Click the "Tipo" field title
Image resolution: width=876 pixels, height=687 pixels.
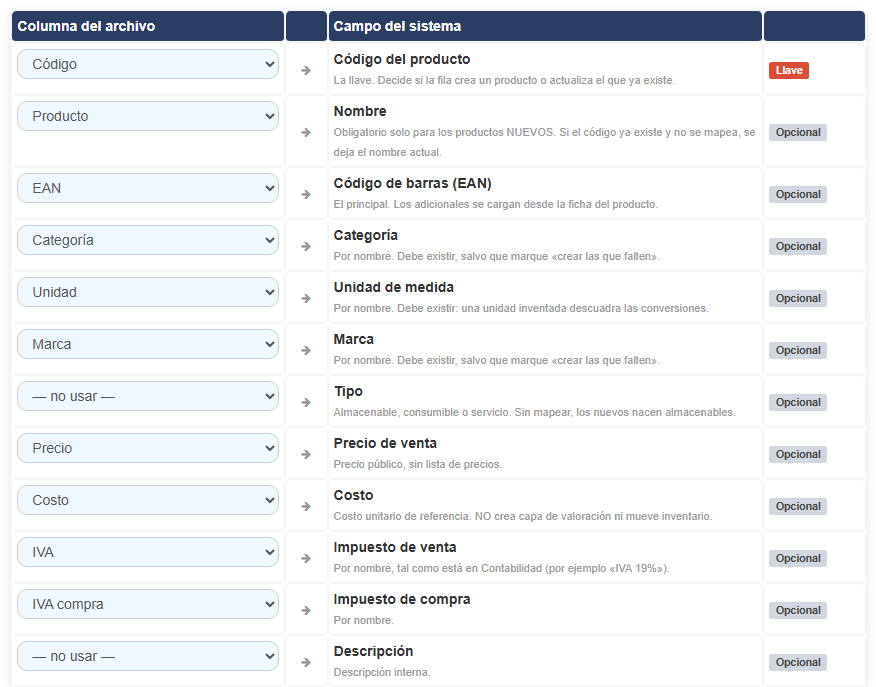[x=348, y=391]
